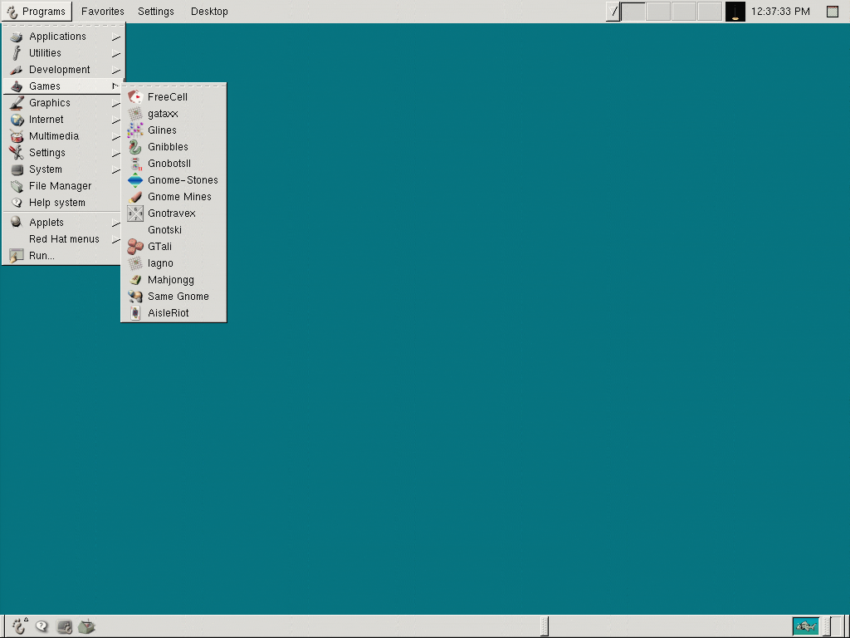Open Settings submenu in Programs menu
This screenshot has width=850, height=638.
63,153
